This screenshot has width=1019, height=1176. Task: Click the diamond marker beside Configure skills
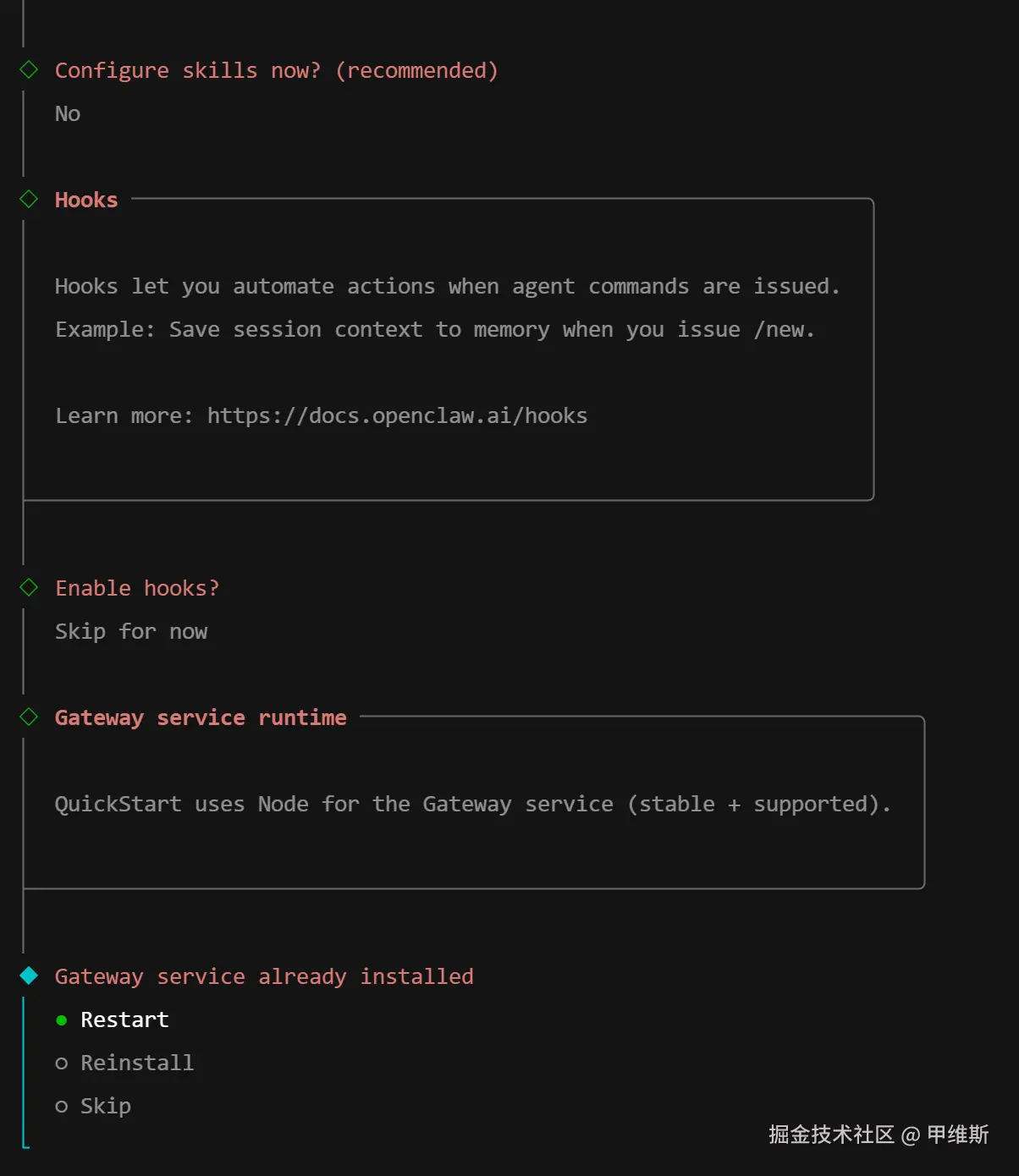pos(29,69)
